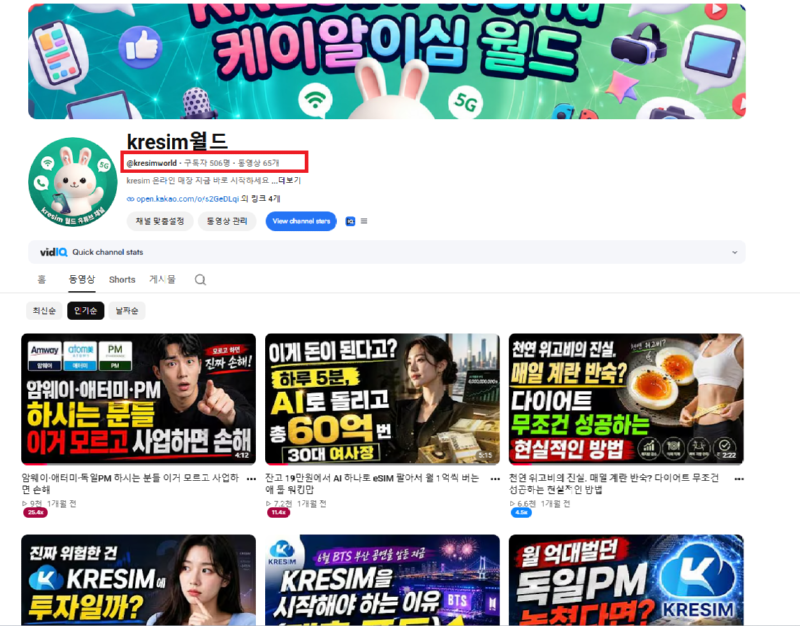
Task: Open video title 잔고 19만원에서 AI 하나로 eSIM
Action: tap(372, 484)
